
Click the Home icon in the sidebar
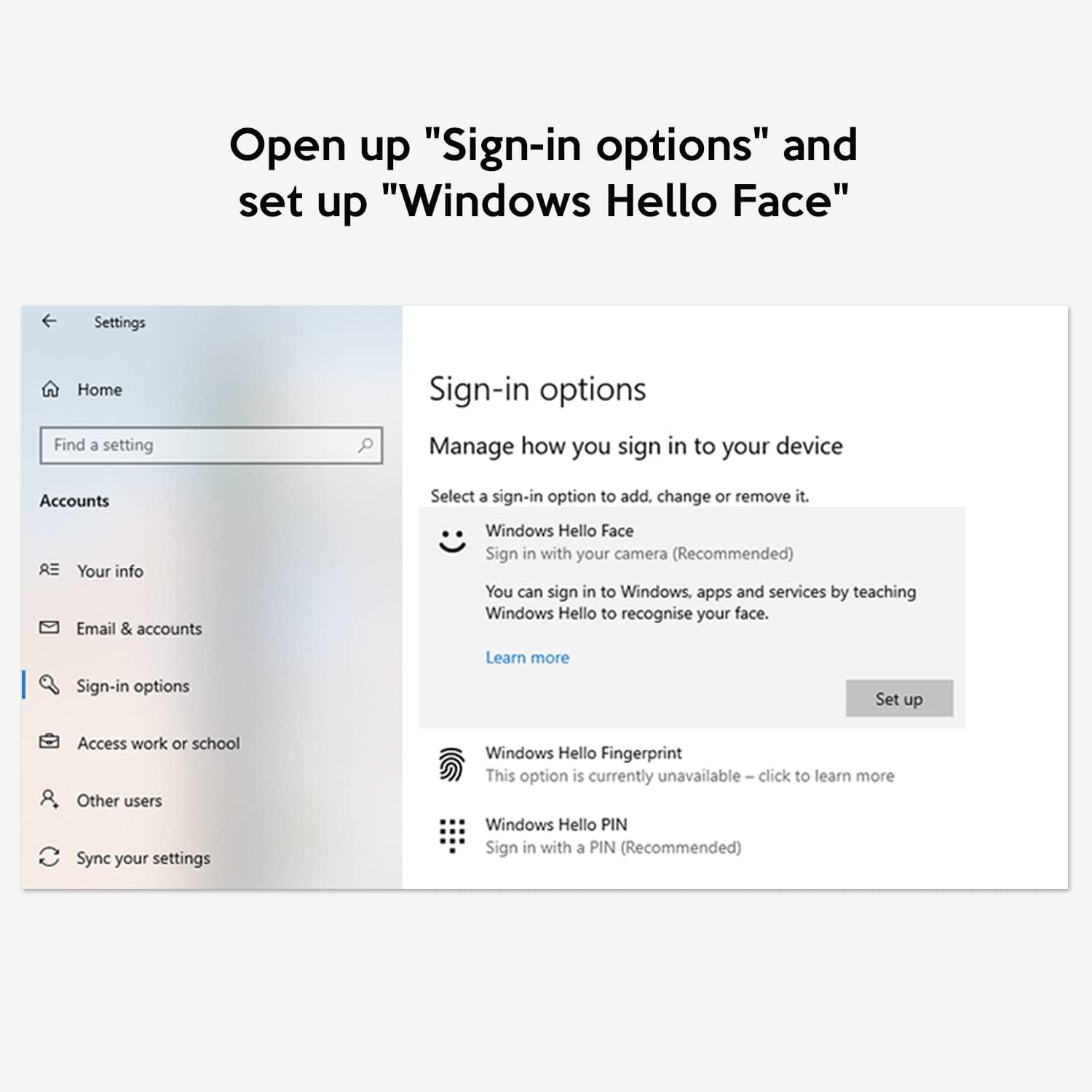click(50, 389)
